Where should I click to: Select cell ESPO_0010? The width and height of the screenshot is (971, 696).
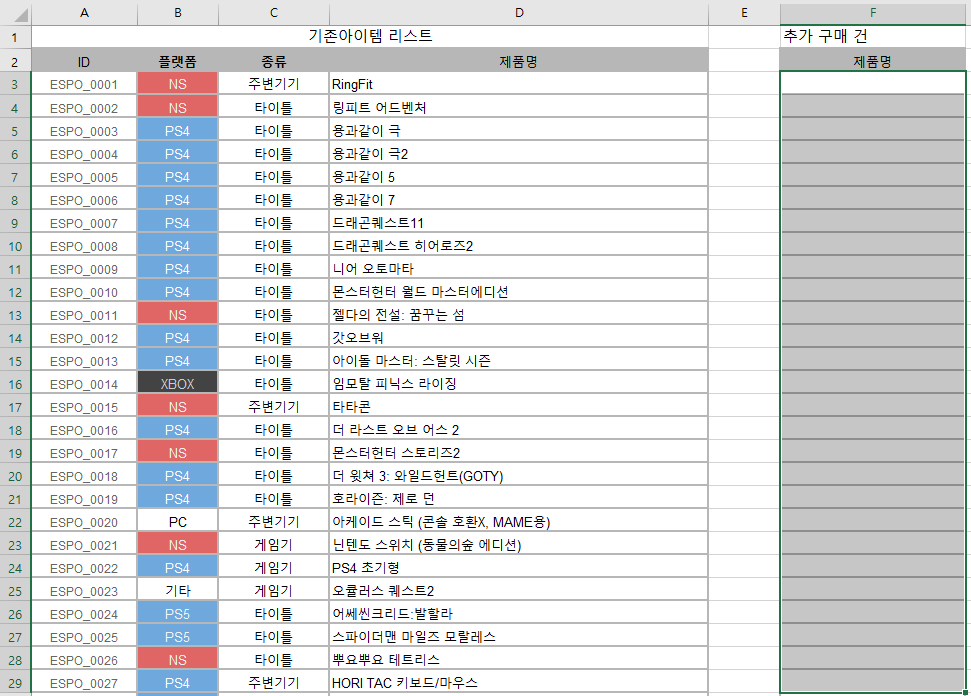(84, 292)
